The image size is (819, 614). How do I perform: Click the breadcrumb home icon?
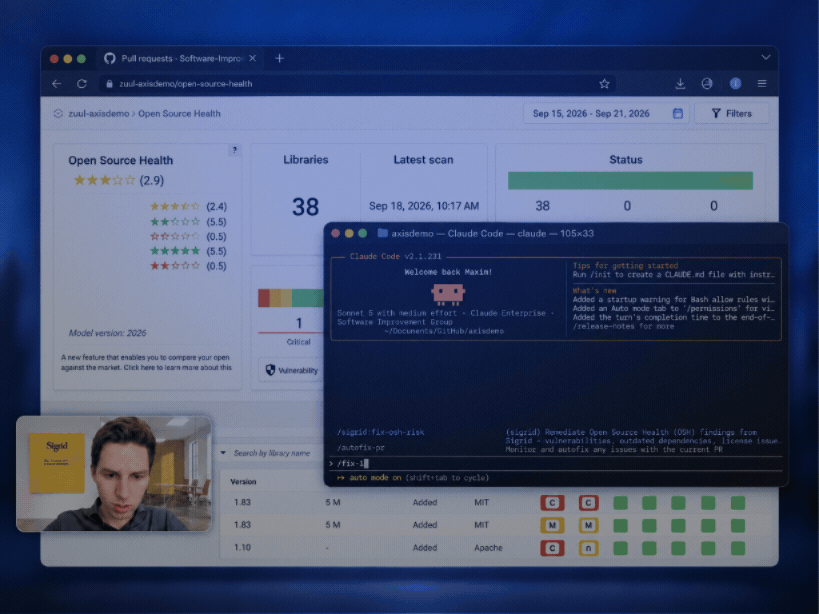pos(58,113)
